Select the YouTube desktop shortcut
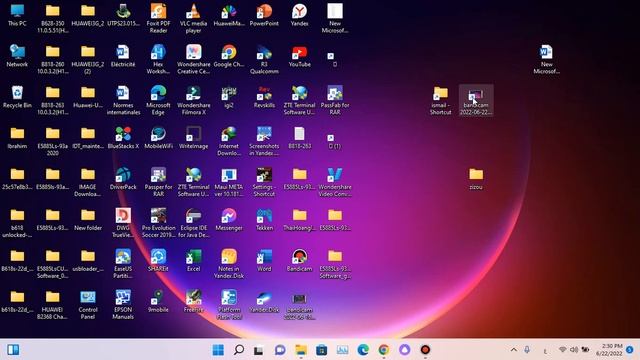This screenshot has height=360, width=640. pyautogui.click(x=299, y=56)
